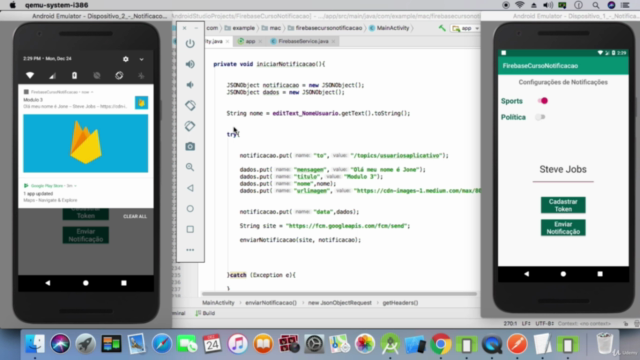
Task: Turn off the Sports switch on right phone
Action: (542, 101)
